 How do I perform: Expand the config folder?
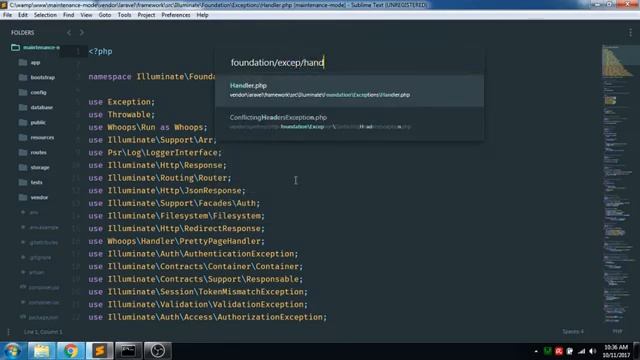[33, 92]
